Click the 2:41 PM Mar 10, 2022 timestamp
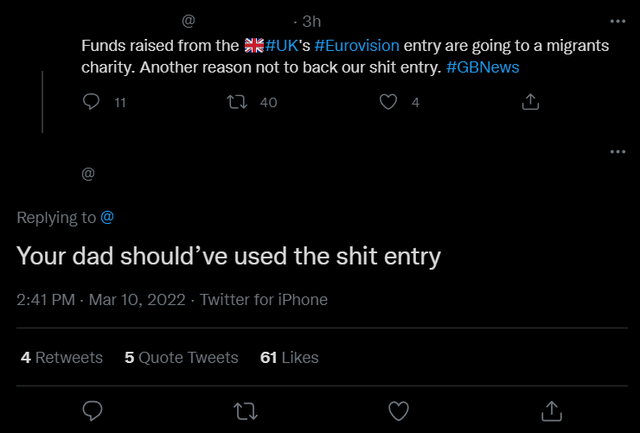Viewport: 640px width, 433px height. 101,300
